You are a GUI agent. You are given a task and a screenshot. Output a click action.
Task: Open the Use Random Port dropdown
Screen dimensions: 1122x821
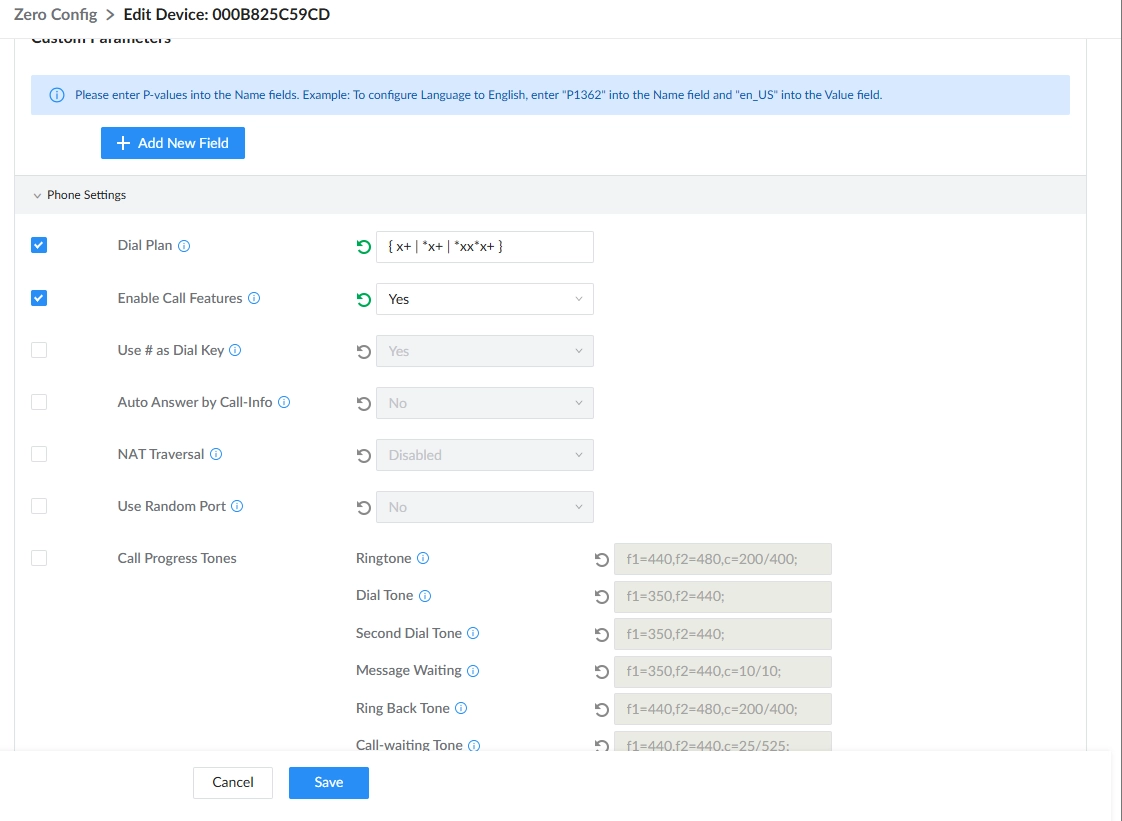coord(484,507)
